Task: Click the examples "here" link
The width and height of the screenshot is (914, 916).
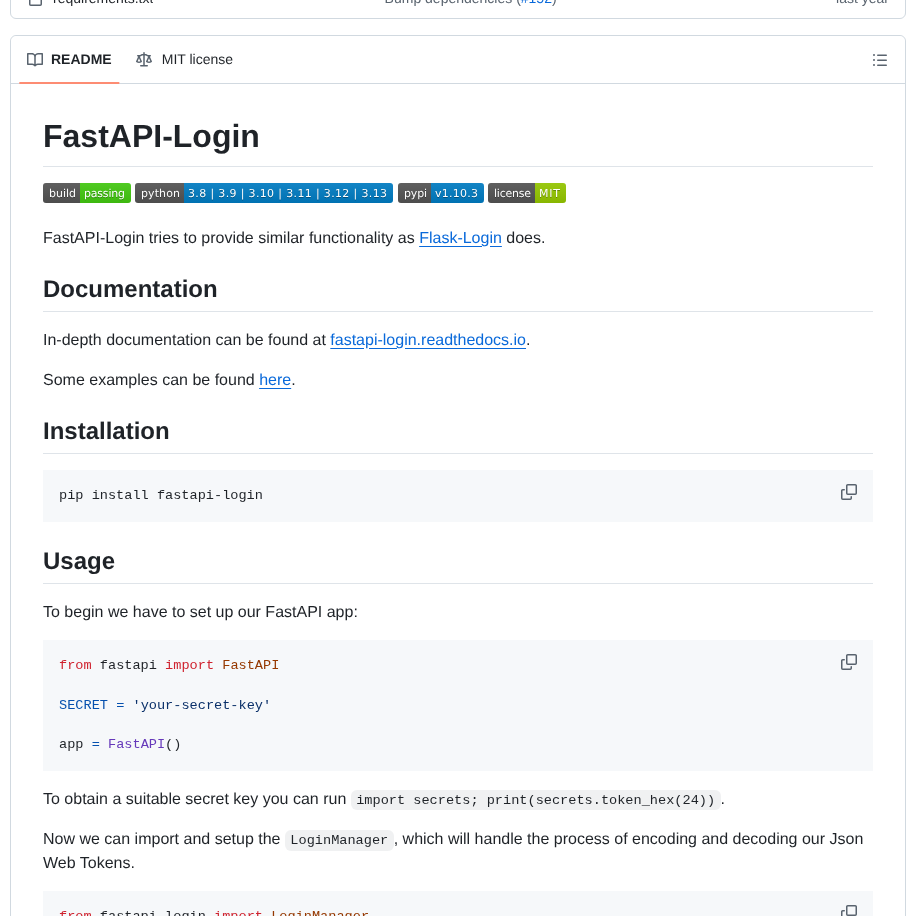Action: pyautogui.click(x=275, y=380)
